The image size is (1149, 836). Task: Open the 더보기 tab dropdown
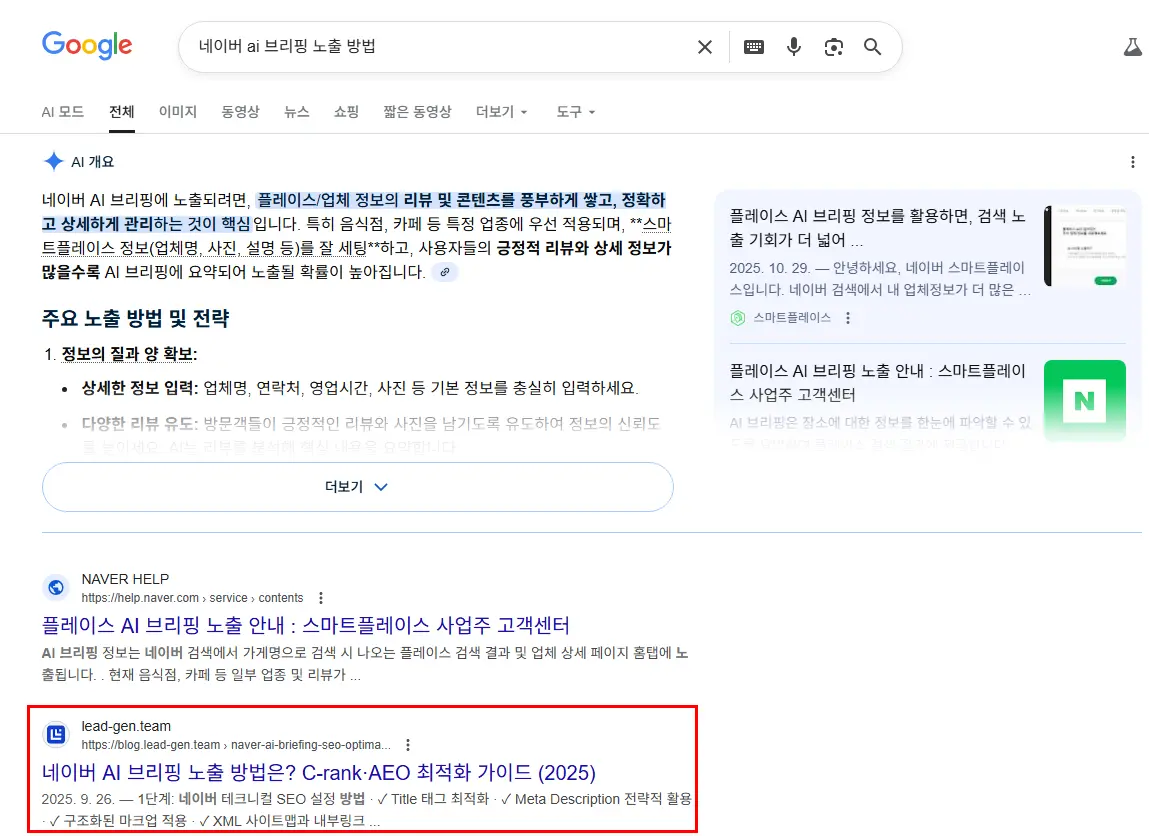[x=501, y=112]
